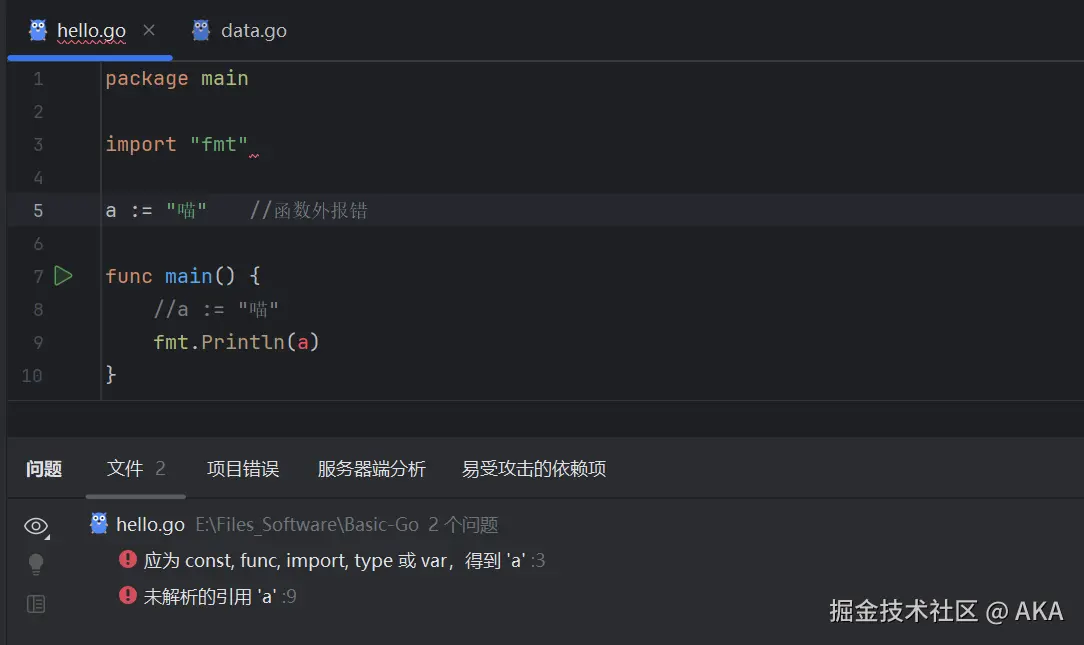Screen dimensions: 1084x645
Task: Click the red error icon for unresolved reference 'a'
Action: [x=128, y=596]
